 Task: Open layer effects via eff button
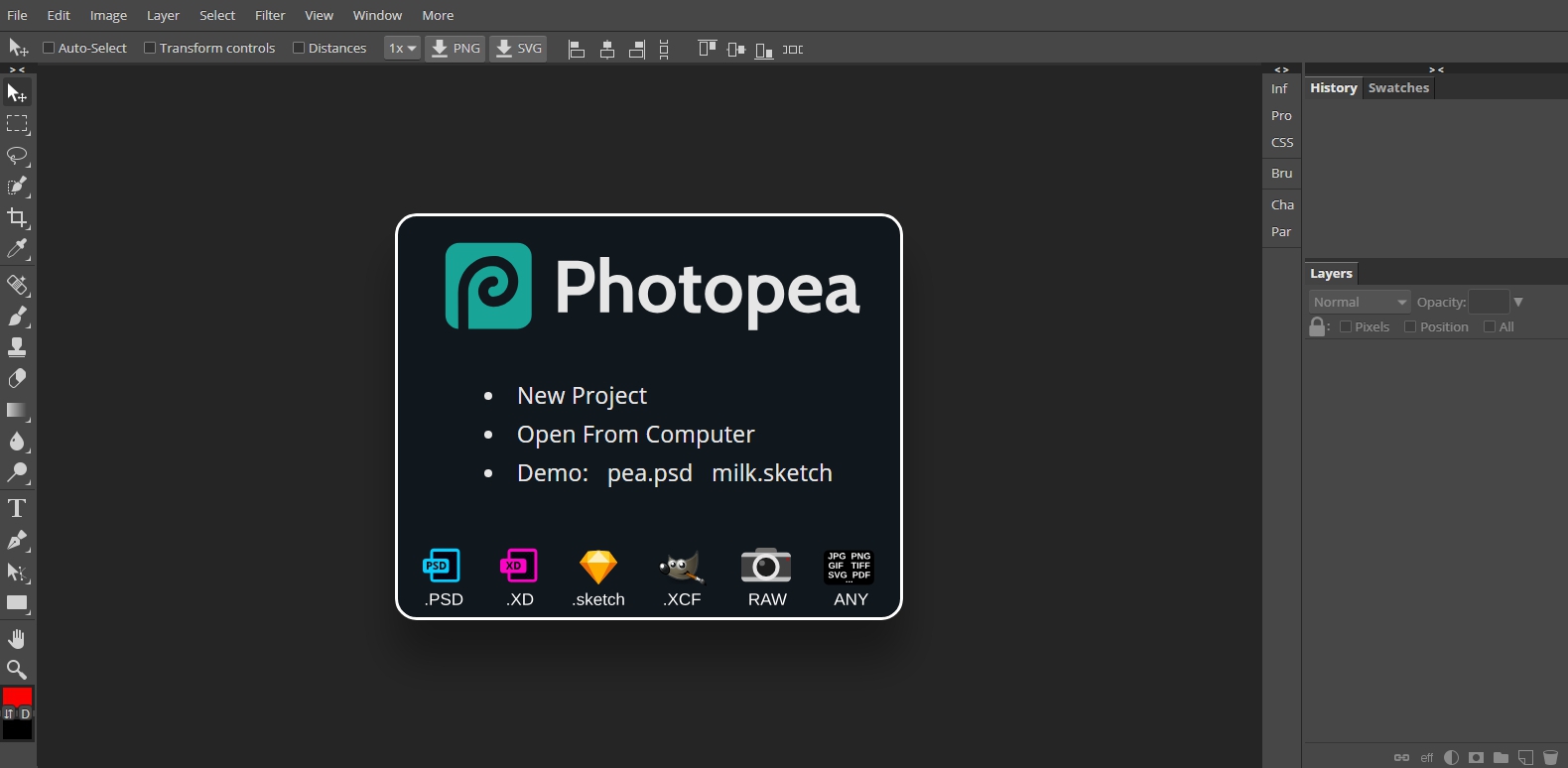pyautogui.click(x=1427, y=757)
